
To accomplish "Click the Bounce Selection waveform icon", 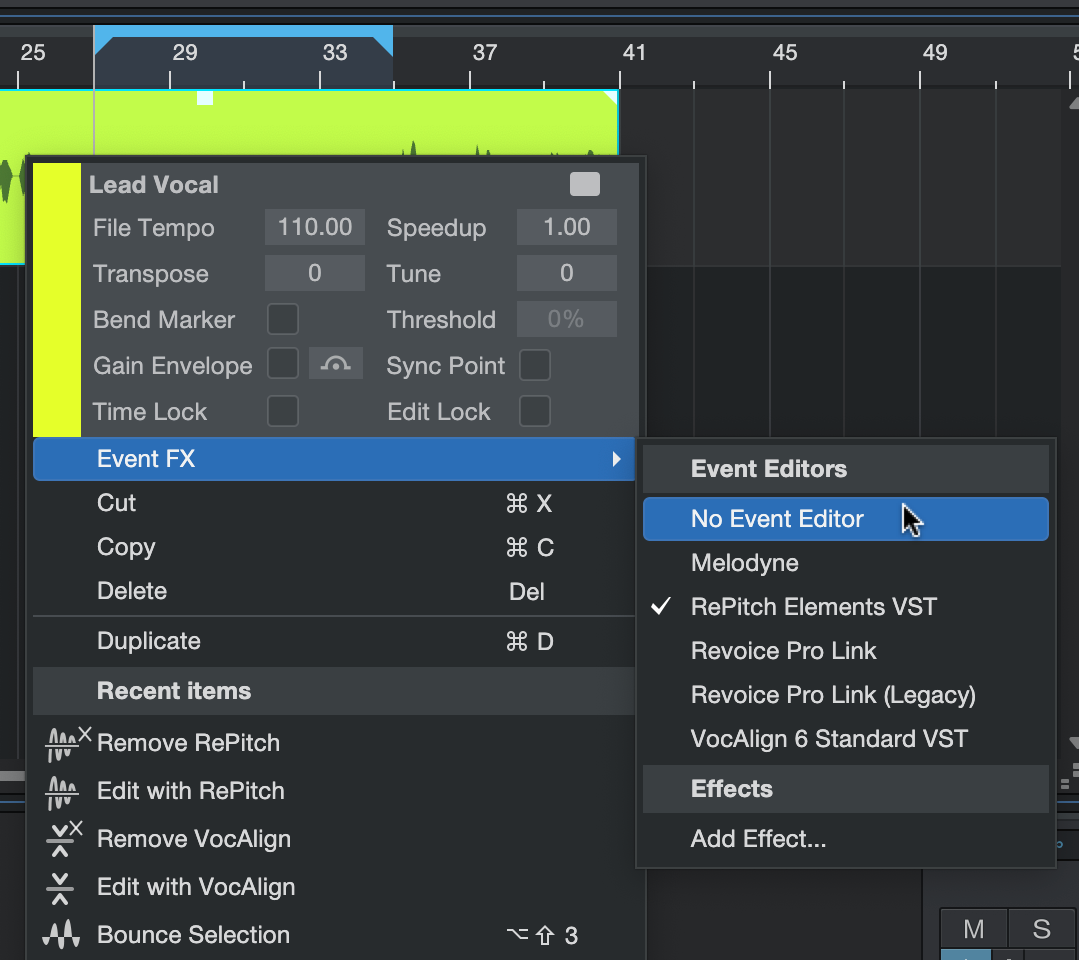I will pos(62,935).
